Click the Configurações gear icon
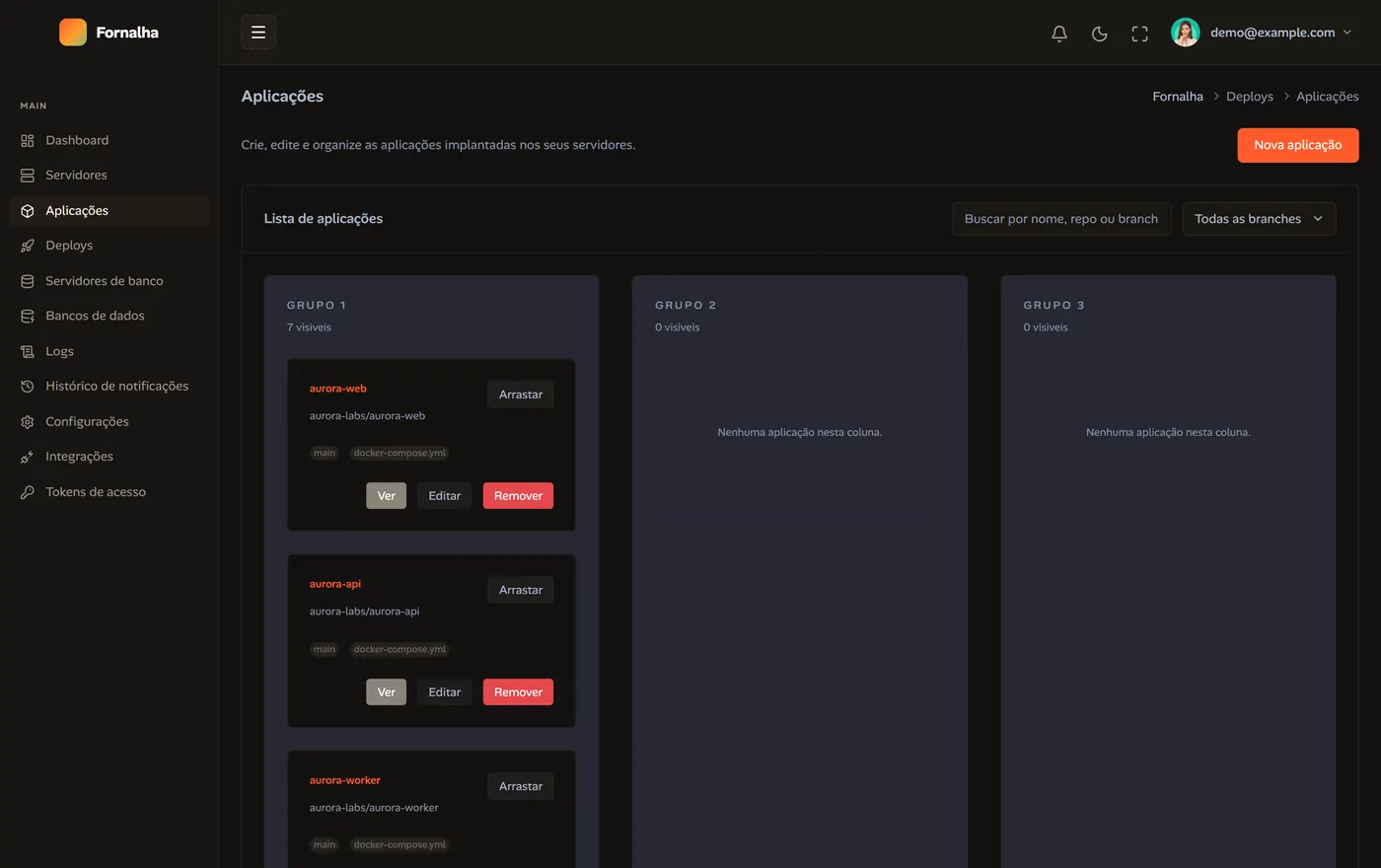Screen dimensions: 1381x868 click(x=28, y=422)
